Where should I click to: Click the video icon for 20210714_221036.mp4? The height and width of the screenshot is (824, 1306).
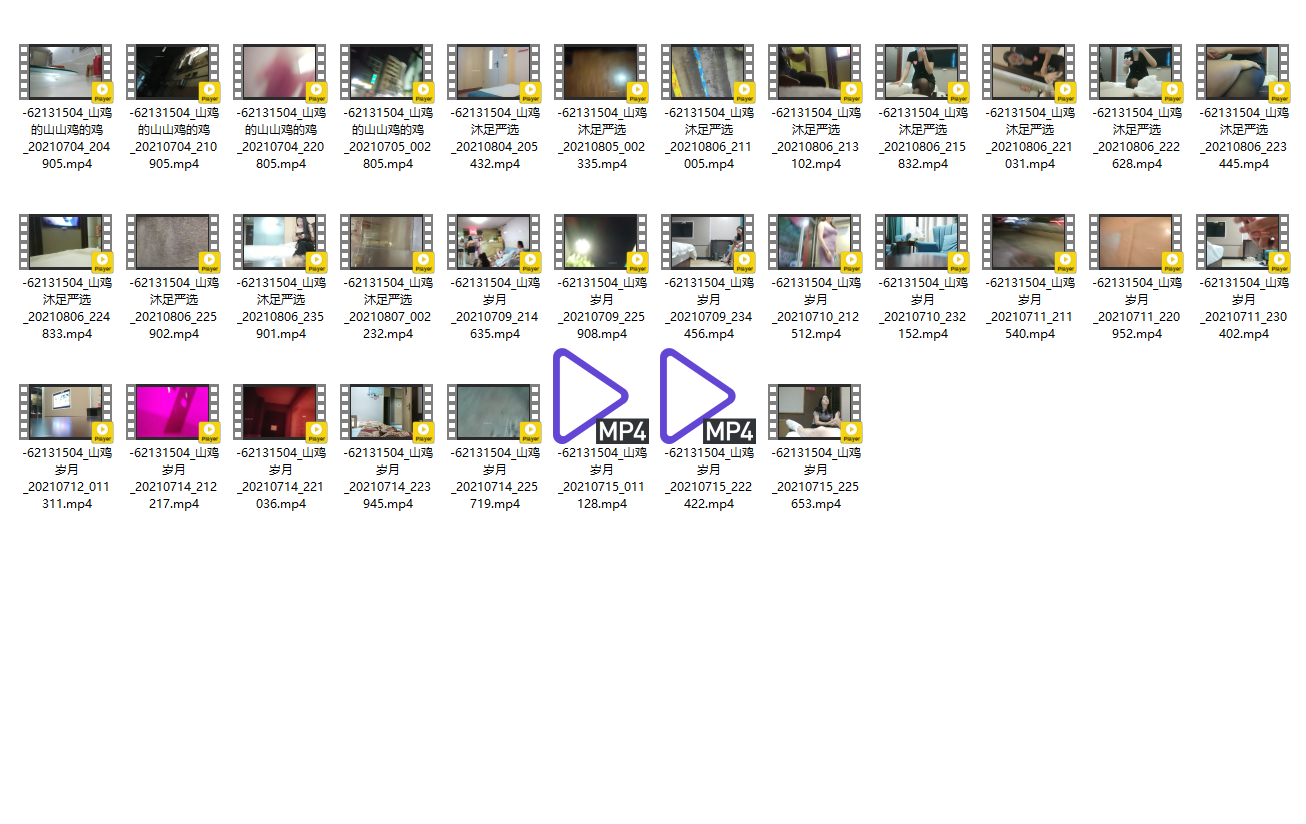[x=280, y=412]
